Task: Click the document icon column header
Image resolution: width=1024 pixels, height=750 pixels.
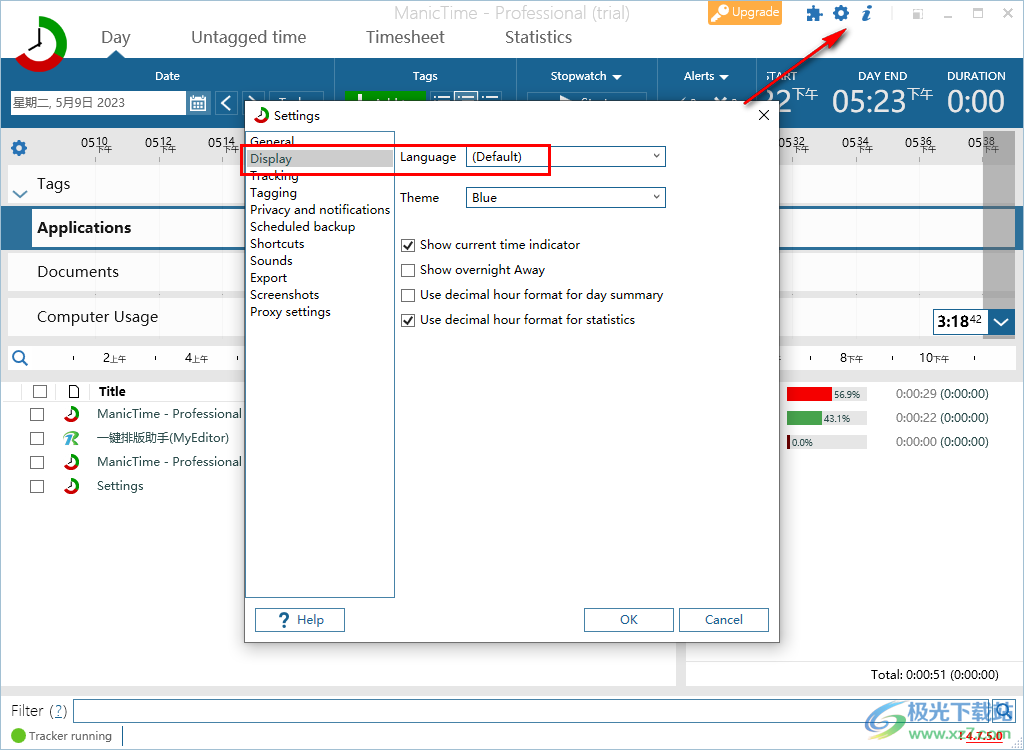Action: coord(74,391)
